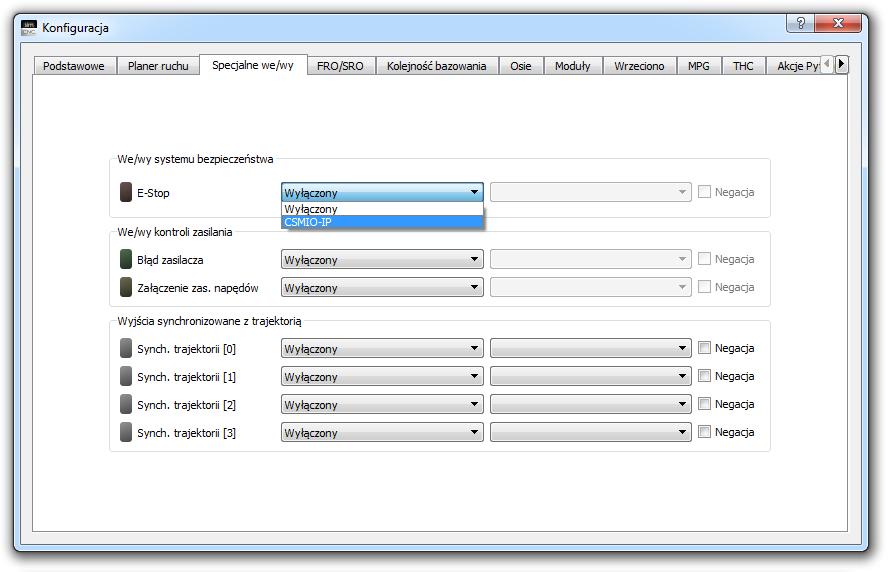889x572 pixels.
Task: Open the MPG tab
Action: pos(698,66)
